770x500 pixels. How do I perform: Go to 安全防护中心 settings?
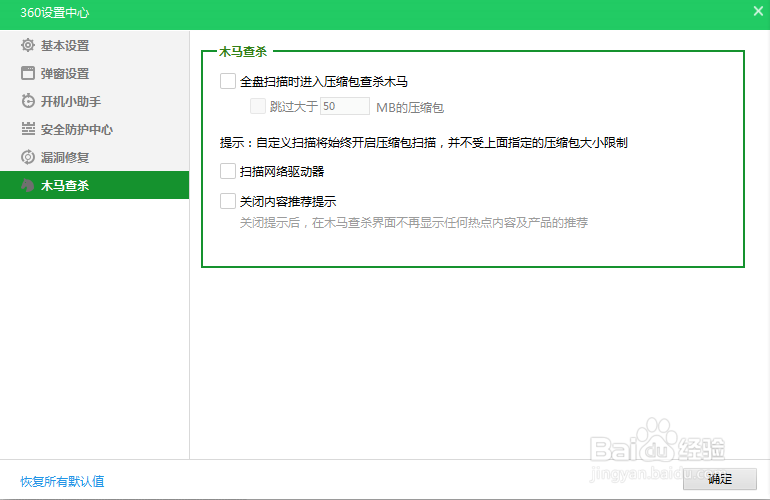94,129
